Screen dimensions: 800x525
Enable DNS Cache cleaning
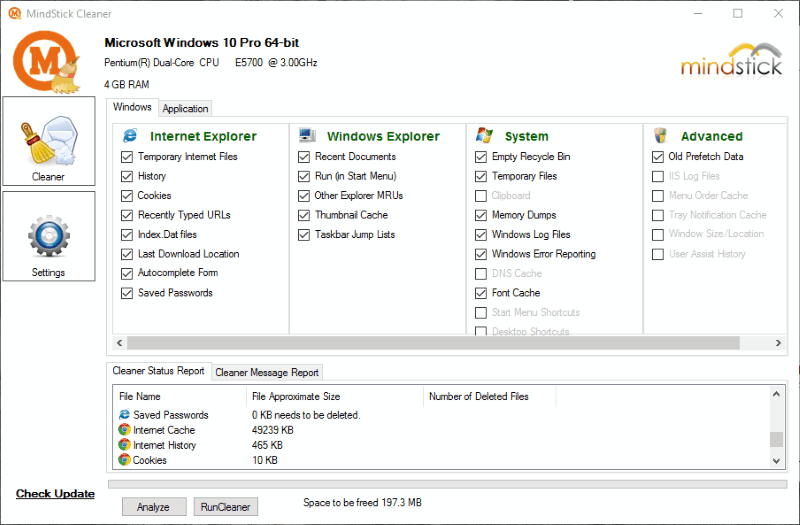pos(481,274)
